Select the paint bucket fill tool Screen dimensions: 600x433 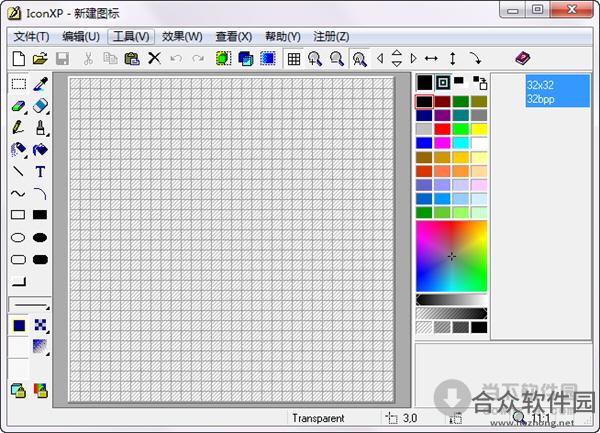click(40, 150)
